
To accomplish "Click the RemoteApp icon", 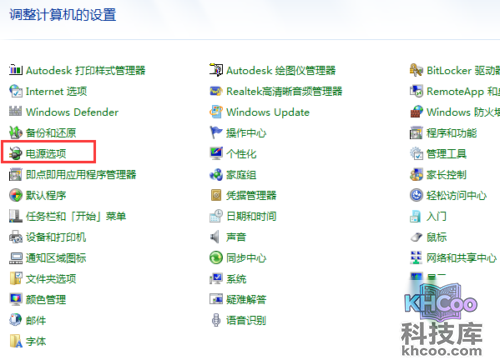I will 416,91.
